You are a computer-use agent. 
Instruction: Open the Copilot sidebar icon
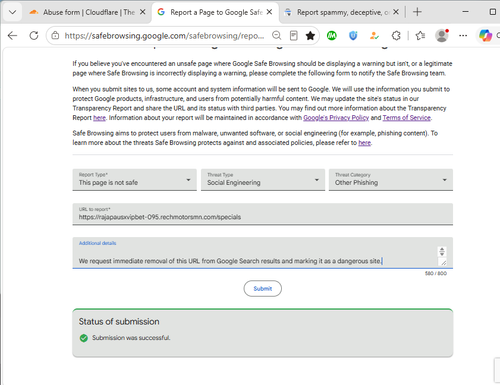[485, 36]
